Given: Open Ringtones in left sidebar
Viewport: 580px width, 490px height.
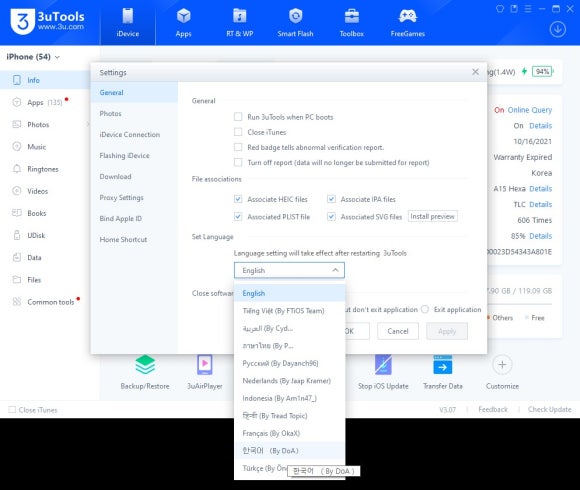Looking at the screenshot, I should (44, 169).
